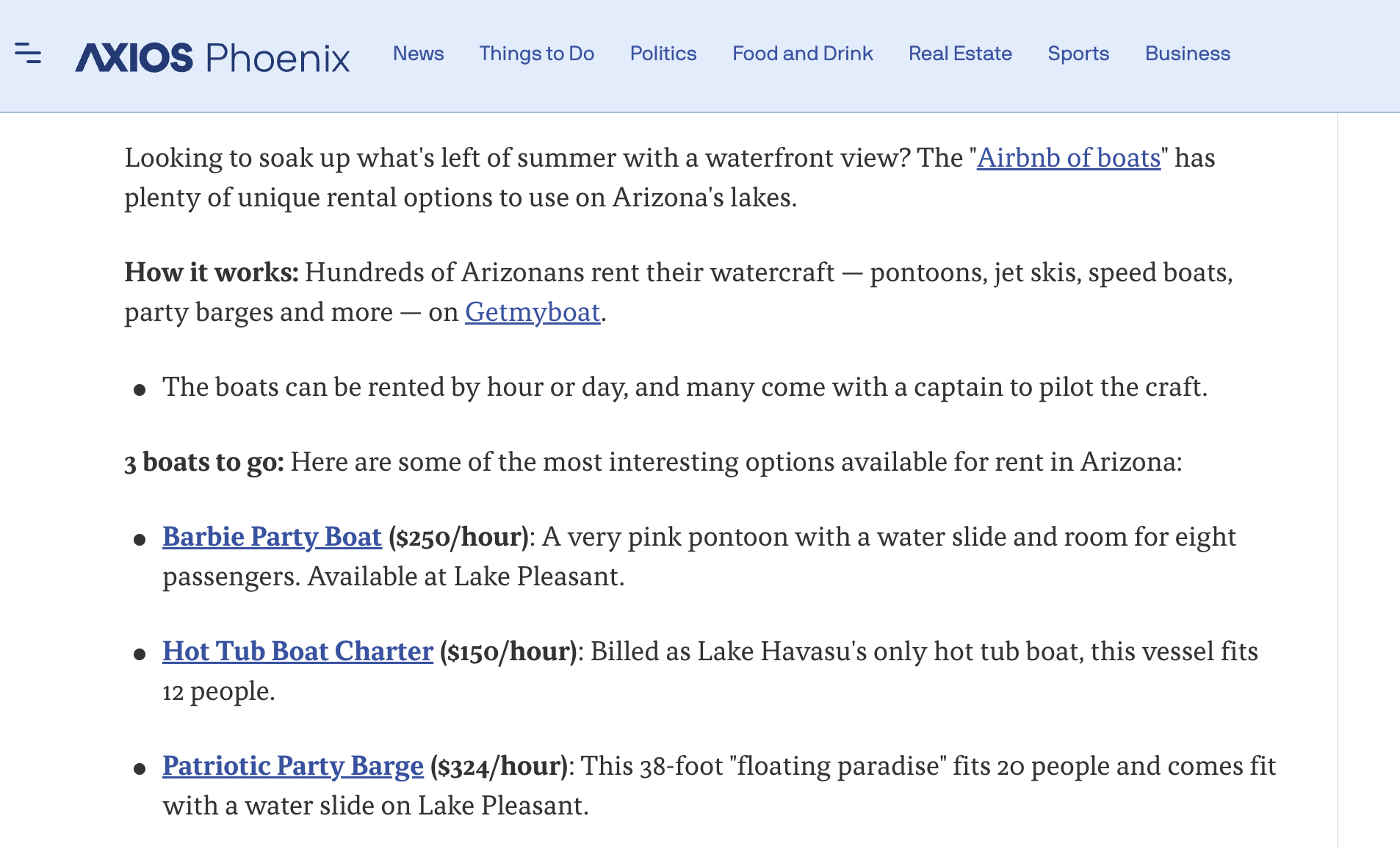Viewport: 1400px width, 849px height.
Task: Open the Barbie Party Boat listing
Action: click(272, 537)
